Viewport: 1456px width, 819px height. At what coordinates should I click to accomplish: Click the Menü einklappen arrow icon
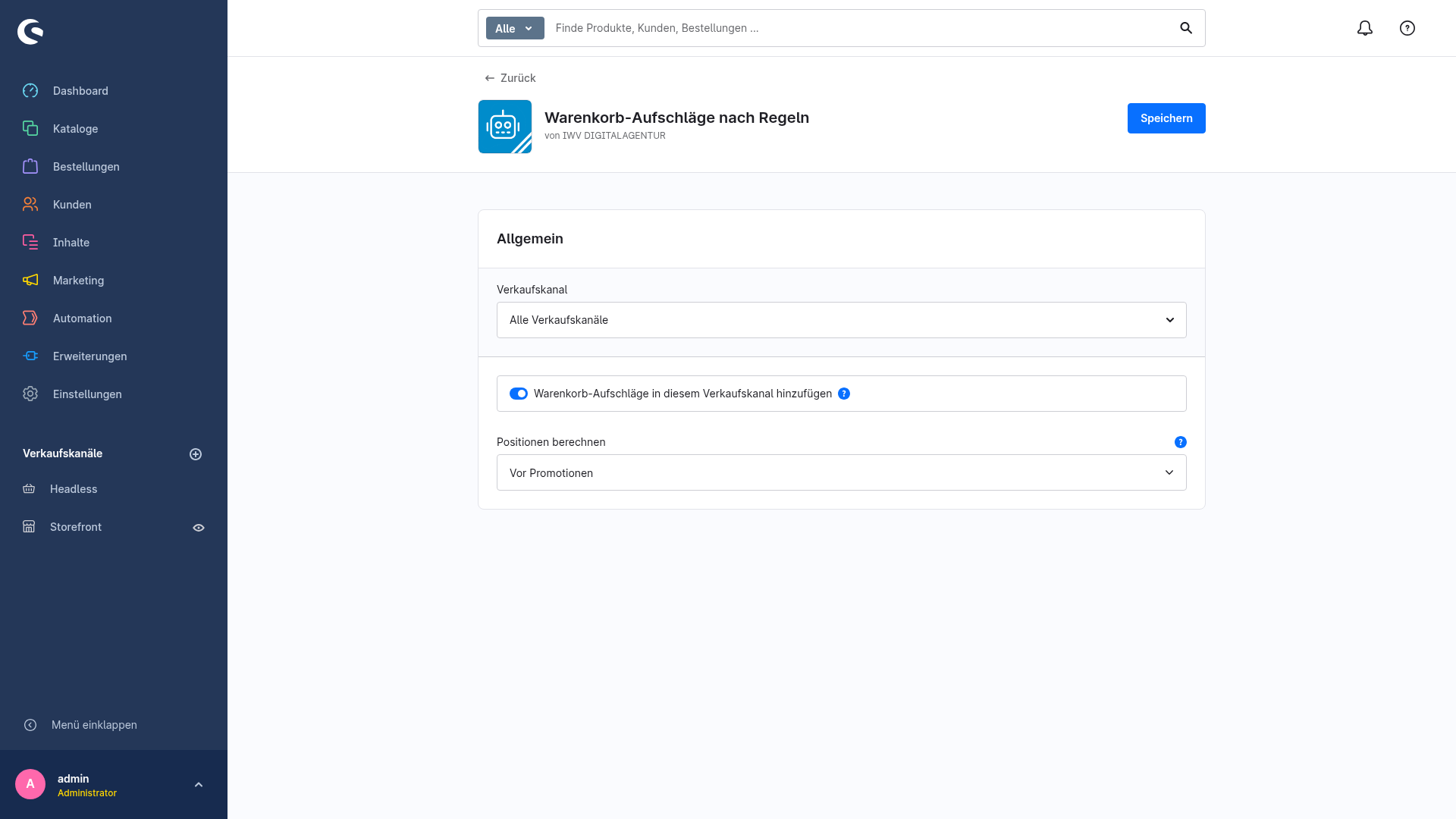[30, 725]
